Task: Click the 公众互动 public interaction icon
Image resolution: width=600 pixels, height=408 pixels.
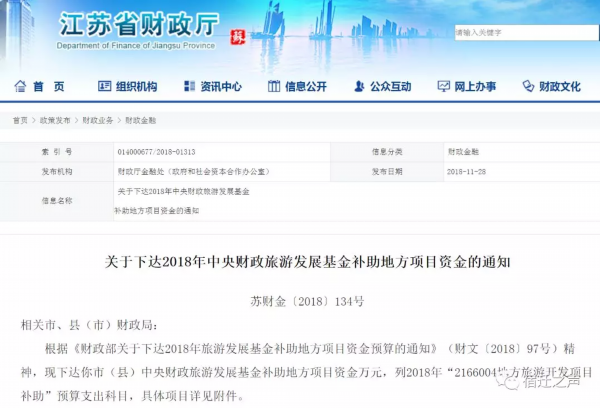Action: (x=357, y=87)
